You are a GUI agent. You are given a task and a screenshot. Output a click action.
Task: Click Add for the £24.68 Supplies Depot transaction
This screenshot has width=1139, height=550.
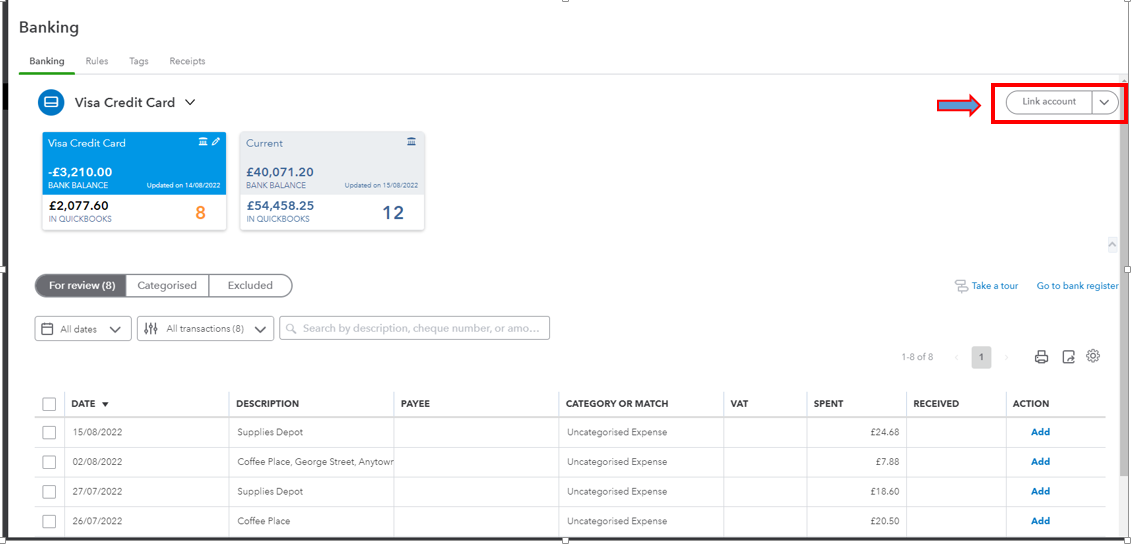pyautogui.click(x=1040, y=432)
